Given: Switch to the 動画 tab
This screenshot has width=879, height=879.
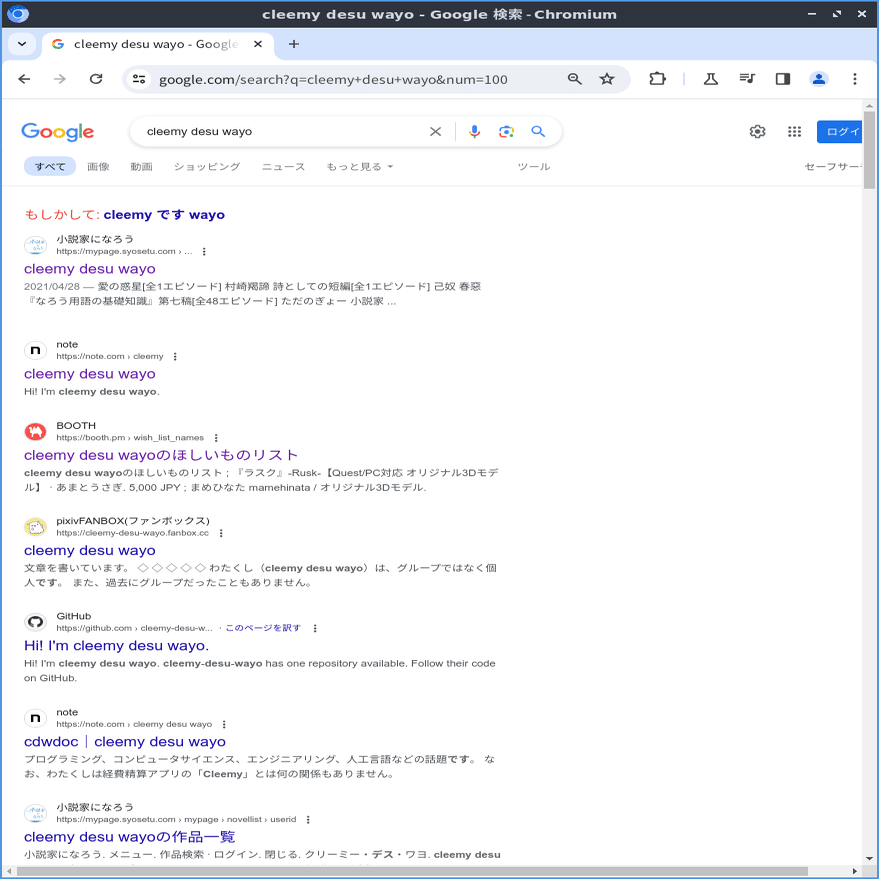Looking at the screenshot, I should (x=141, y=166).
